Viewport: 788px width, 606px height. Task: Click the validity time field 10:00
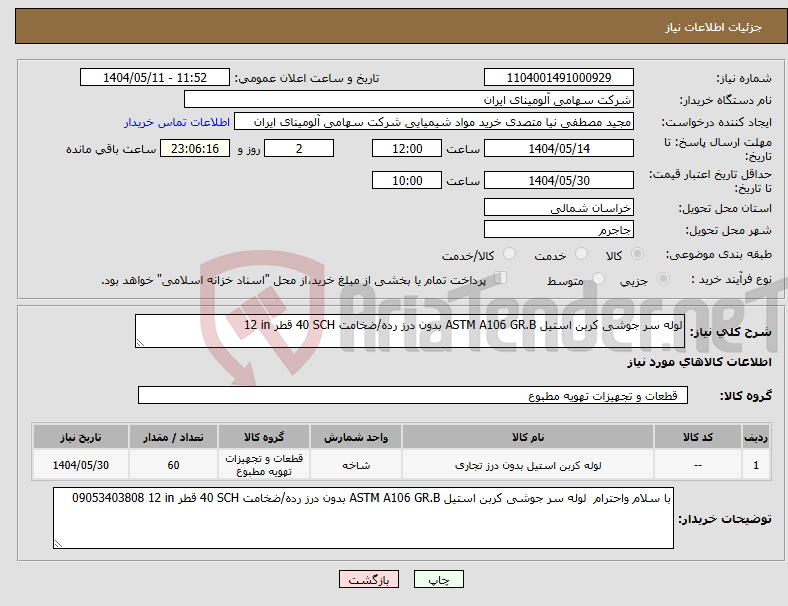(x=407, y=180)
